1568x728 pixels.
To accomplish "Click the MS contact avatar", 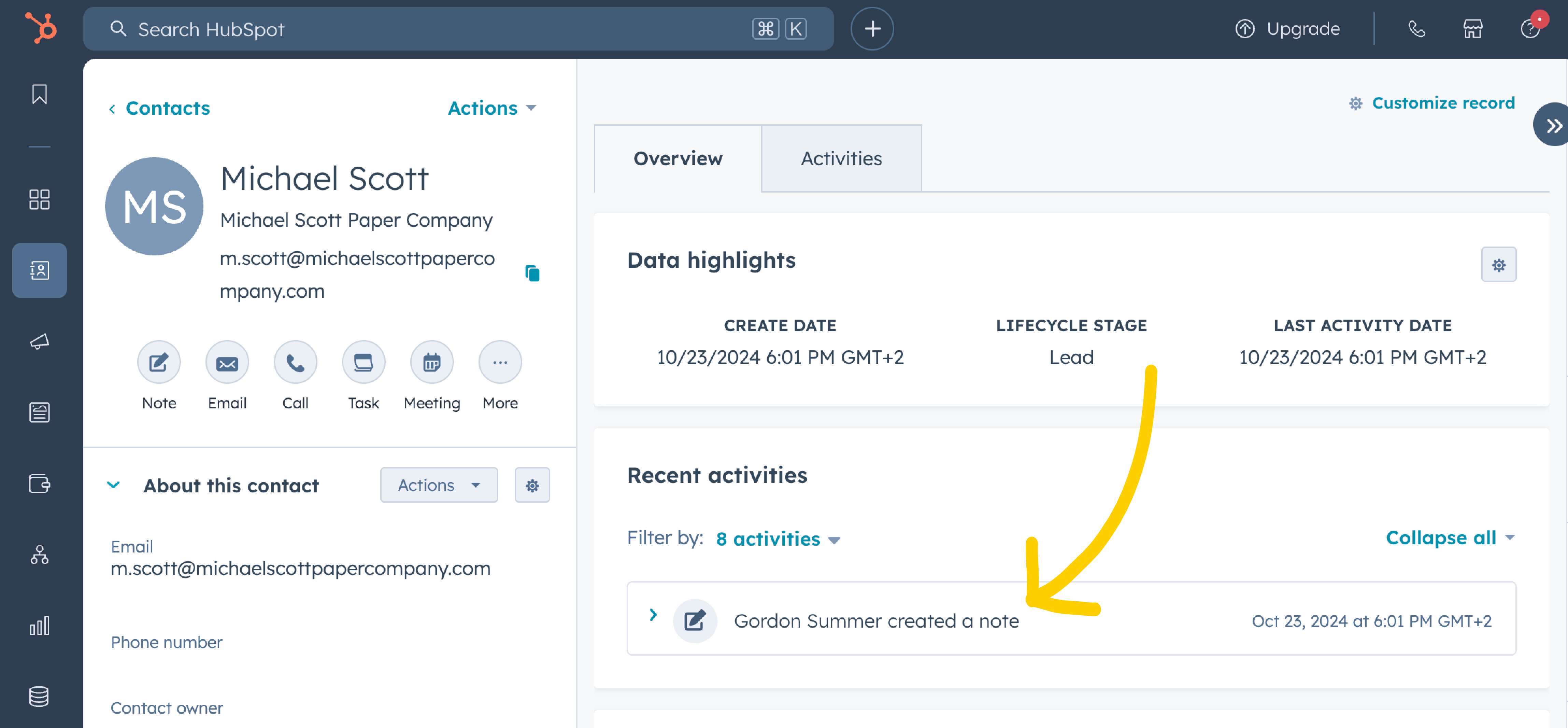I will tap(154, 206).
